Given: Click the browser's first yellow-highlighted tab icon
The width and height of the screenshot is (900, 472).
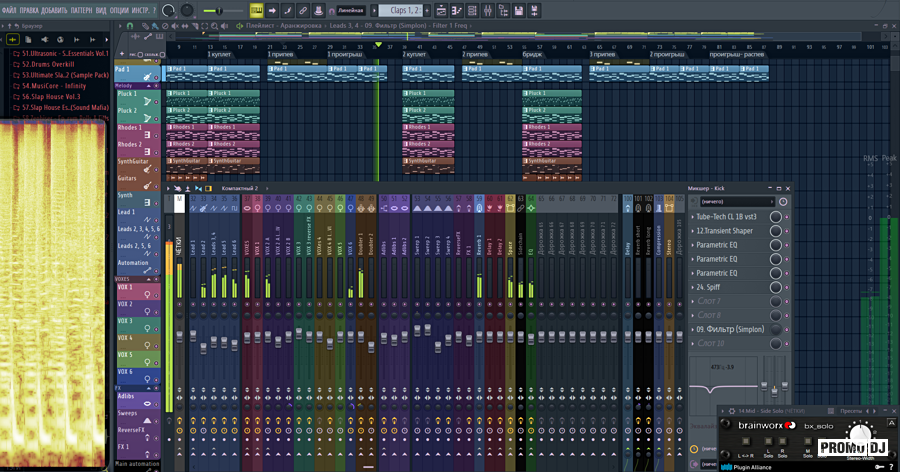Looking at the screenshot, I should click(x=14, y=39).
